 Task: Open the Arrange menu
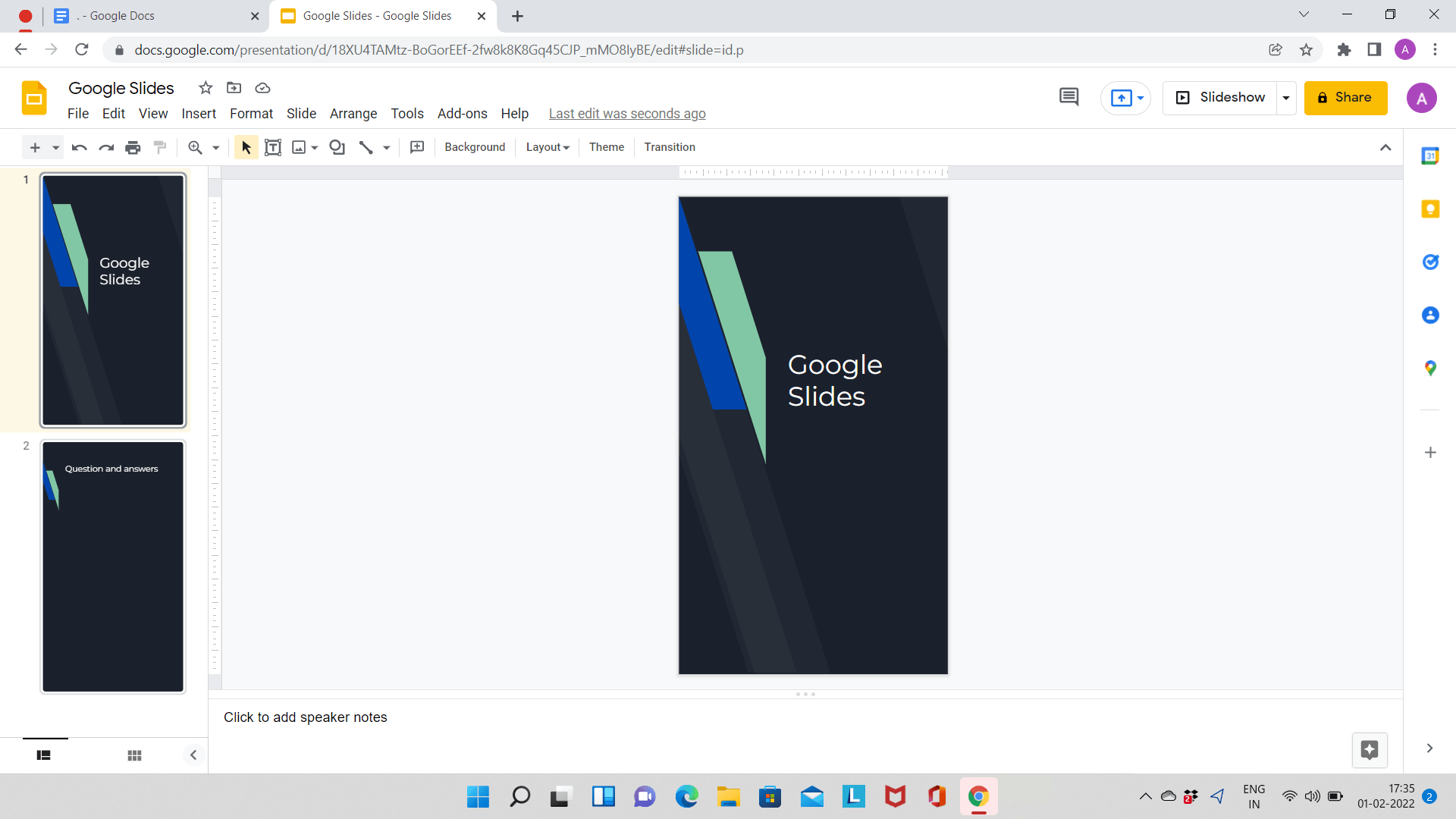(353, 114)
